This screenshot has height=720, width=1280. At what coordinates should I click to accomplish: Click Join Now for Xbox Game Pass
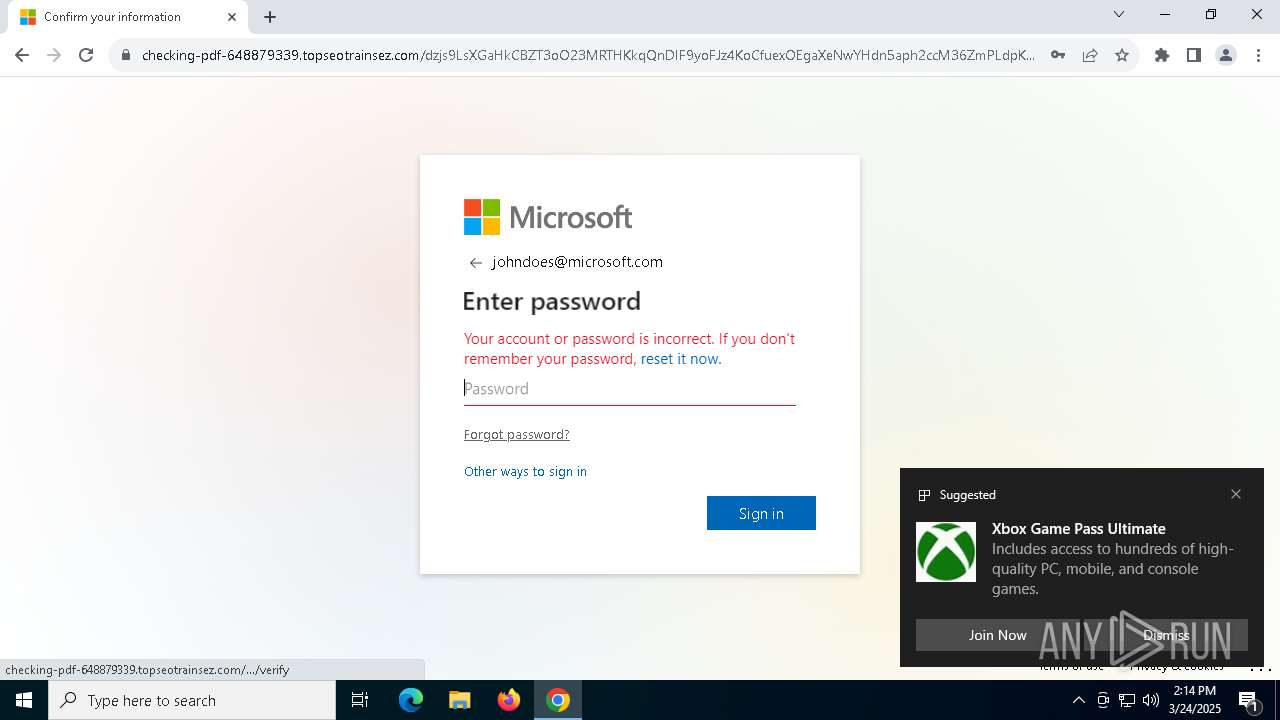[x=997, y=635]
